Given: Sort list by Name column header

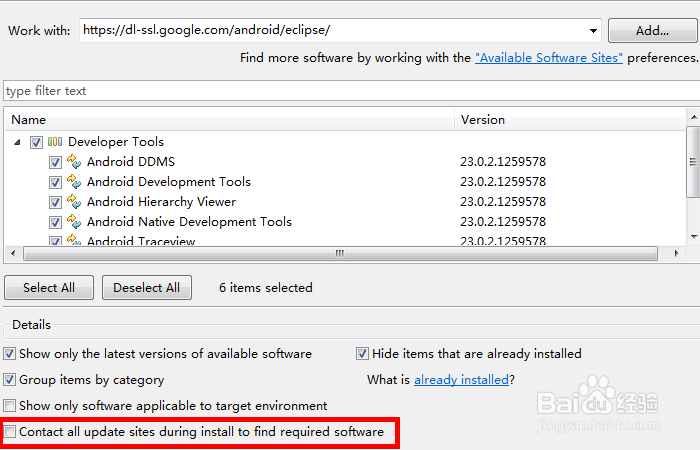Looking at the screenshot, I should [230, 120].
